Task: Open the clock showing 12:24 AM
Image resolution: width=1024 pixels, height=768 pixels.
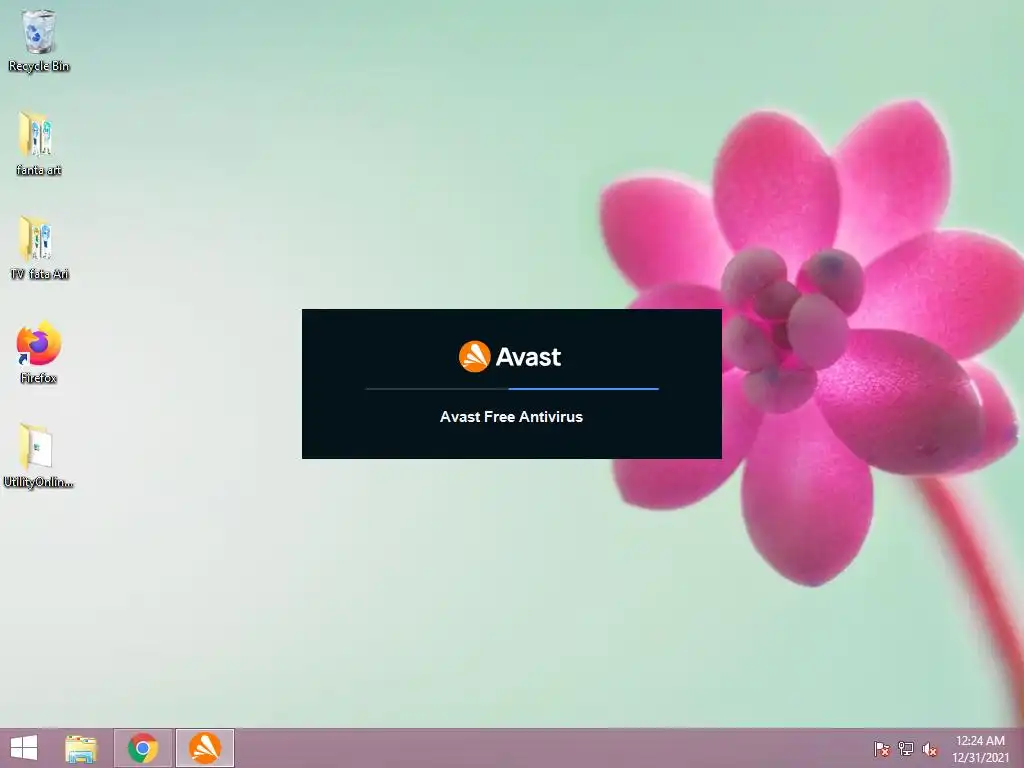Action: coord(980,741)
